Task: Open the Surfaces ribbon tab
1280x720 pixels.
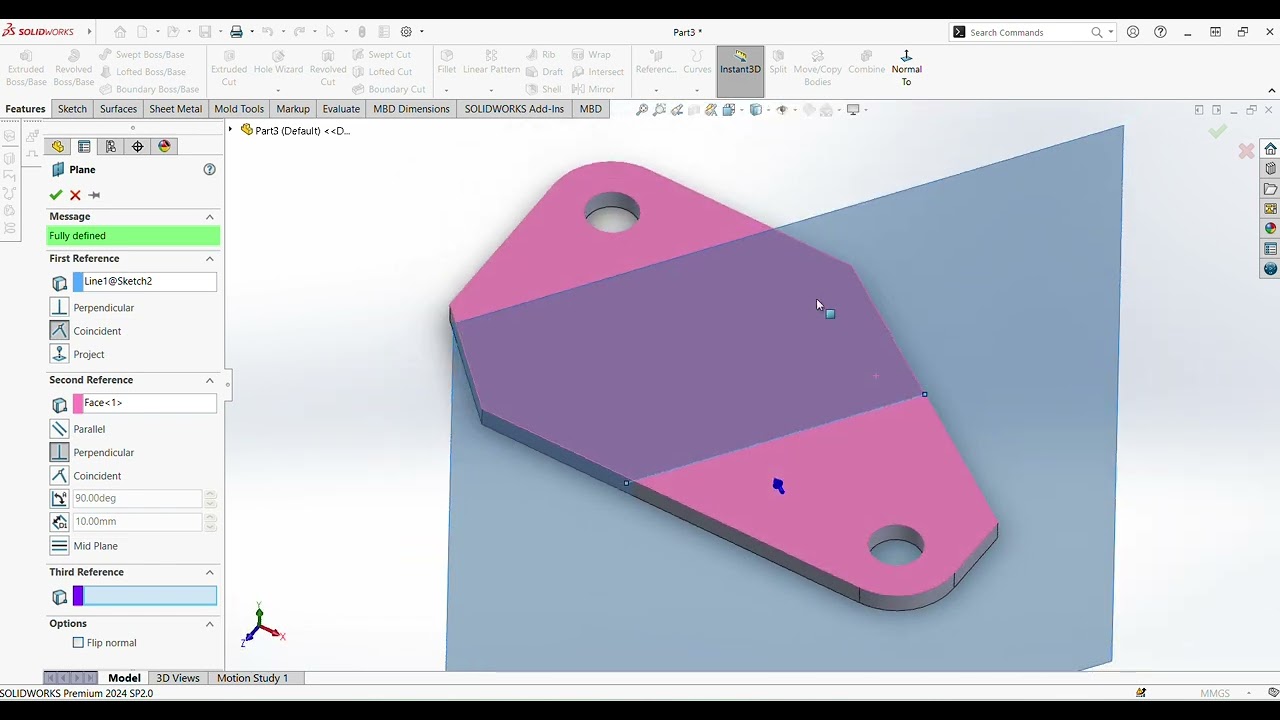Action: point(118,109)
